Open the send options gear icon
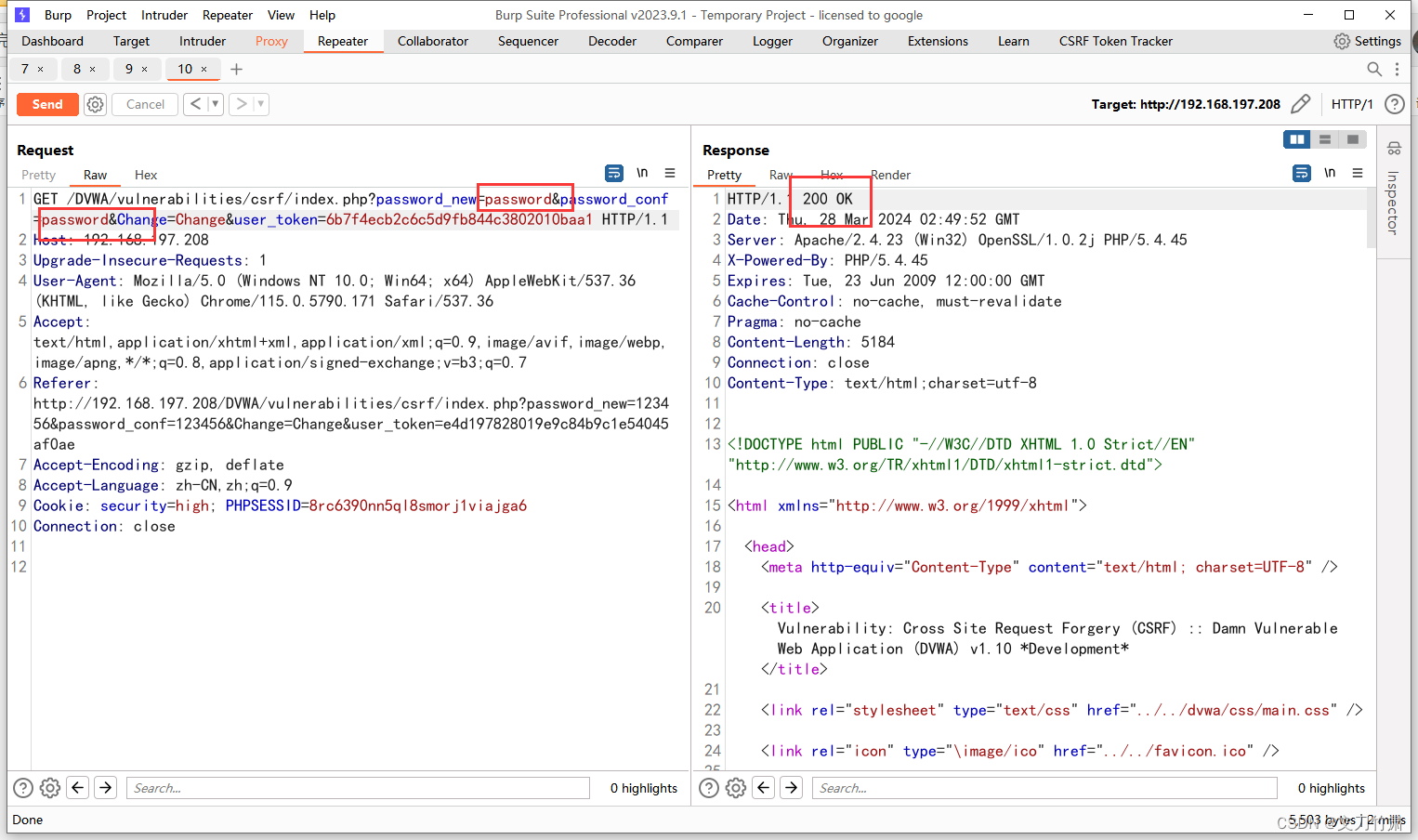 click(x=95, y=104)
